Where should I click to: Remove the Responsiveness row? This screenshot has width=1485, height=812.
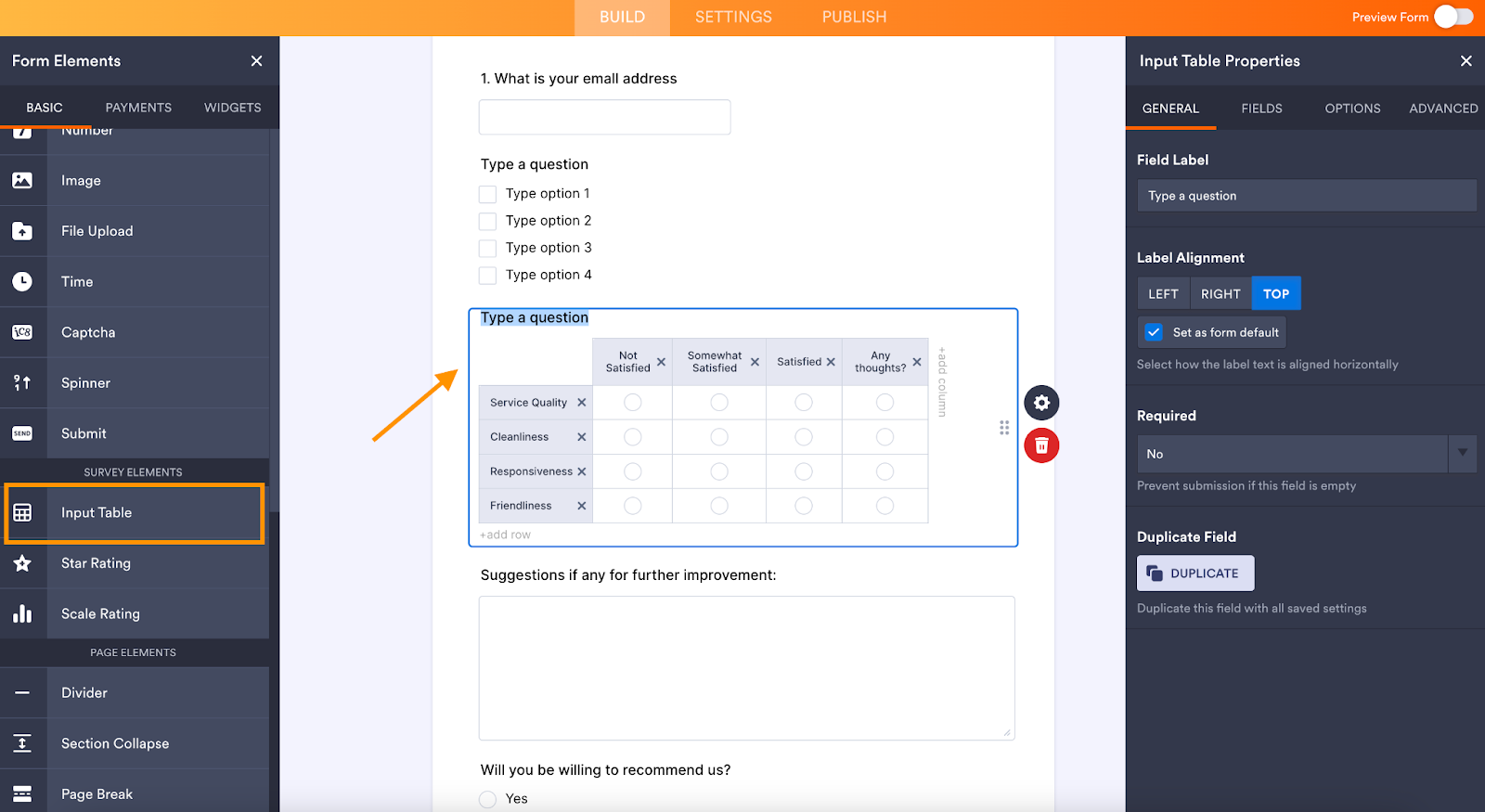point(582,471)
